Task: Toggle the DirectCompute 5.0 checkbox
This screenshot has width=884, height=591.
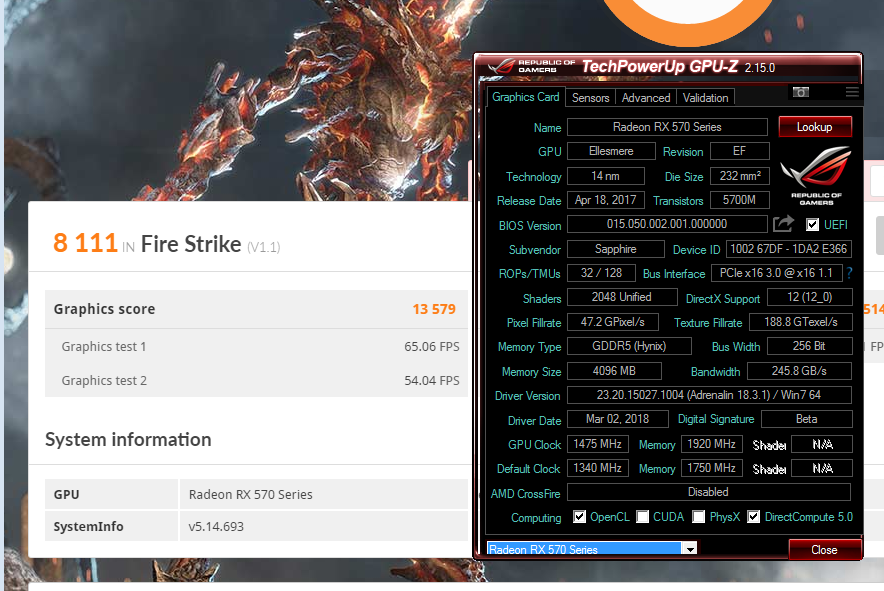Action: click(753, 517)
